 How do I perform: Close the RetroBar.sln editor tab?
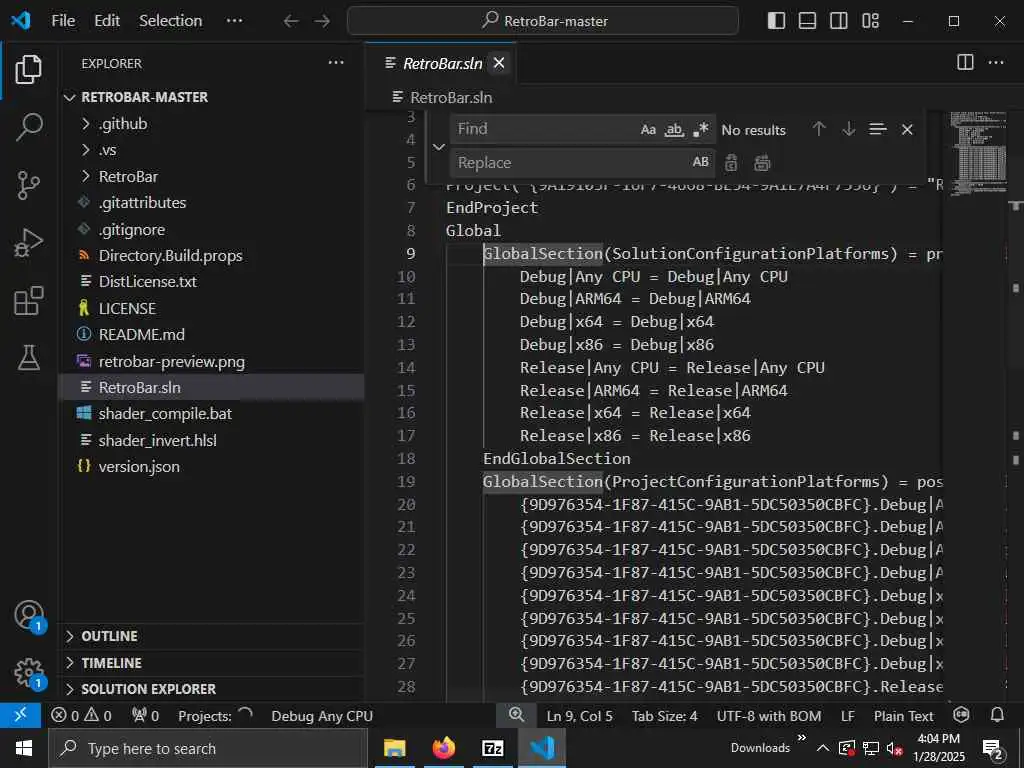pos(499,63)
